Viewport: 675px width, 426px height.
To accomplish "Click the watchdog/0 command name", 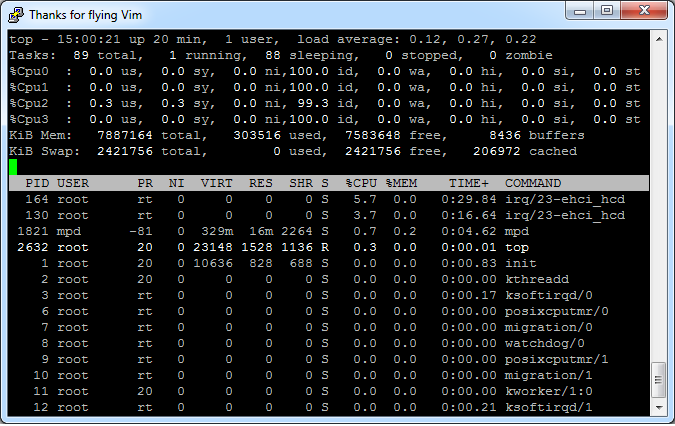I will pos(545,343).
